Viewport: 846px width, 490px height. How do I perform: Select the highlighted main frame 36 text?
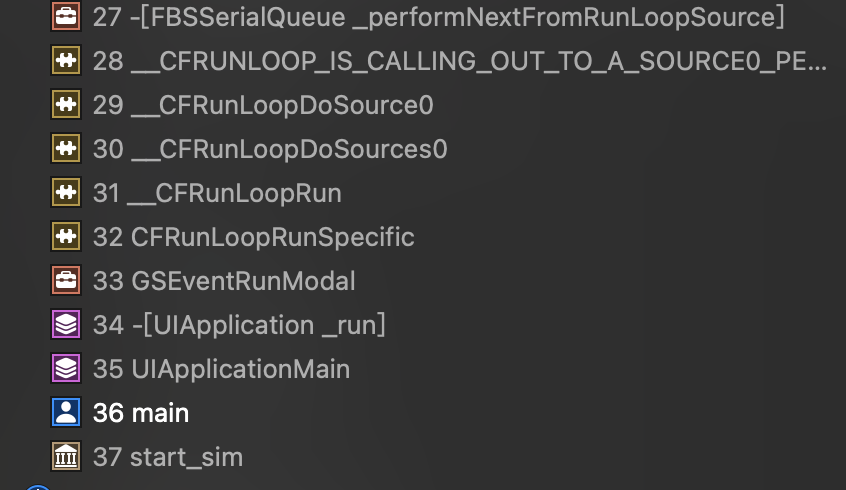141,413
